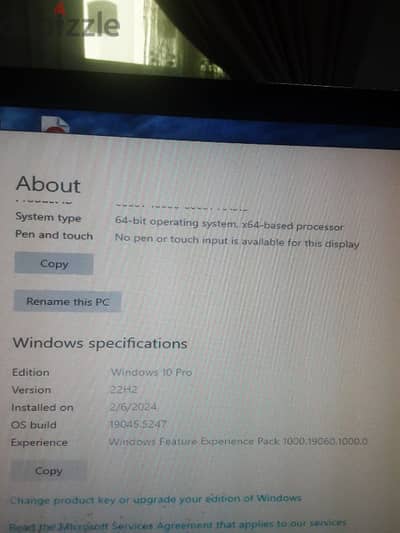Viewport: 400px width, 533px height.
Task: Click the About page heading
Action: (x=48, y=184)
